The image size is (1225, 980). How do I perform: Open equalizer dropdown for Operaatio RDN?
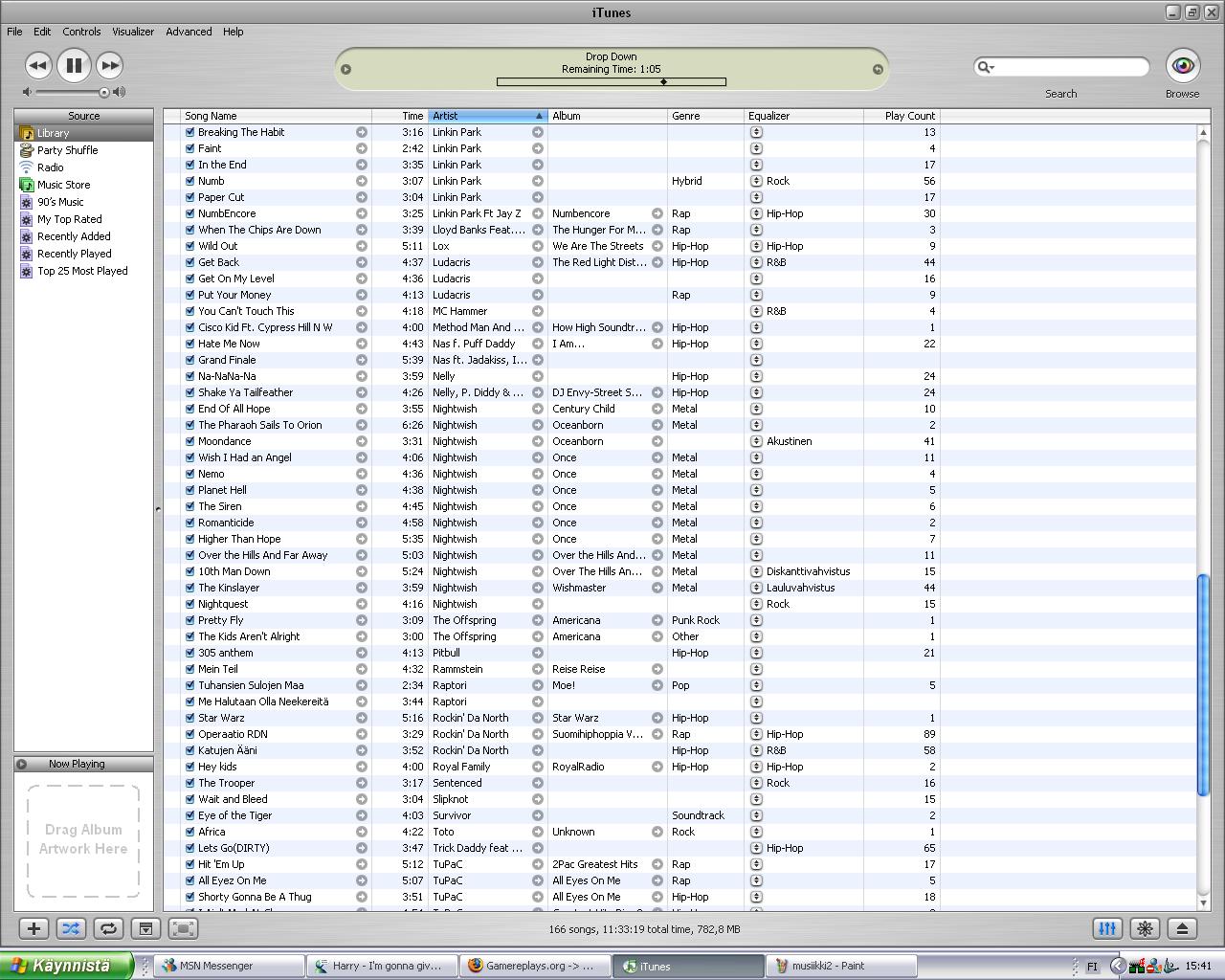pyautogui.click(x=756, y=734)
